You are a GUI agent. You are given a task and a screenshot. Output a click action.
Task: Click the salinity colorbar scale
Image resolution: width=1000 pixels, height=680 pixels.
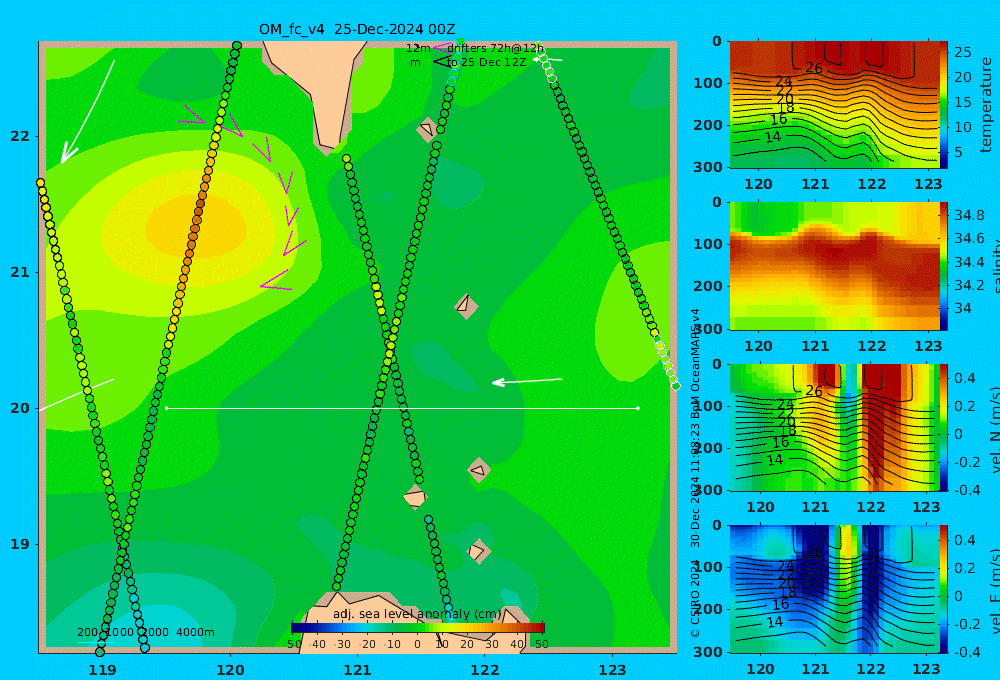click(x=943, y=266)
